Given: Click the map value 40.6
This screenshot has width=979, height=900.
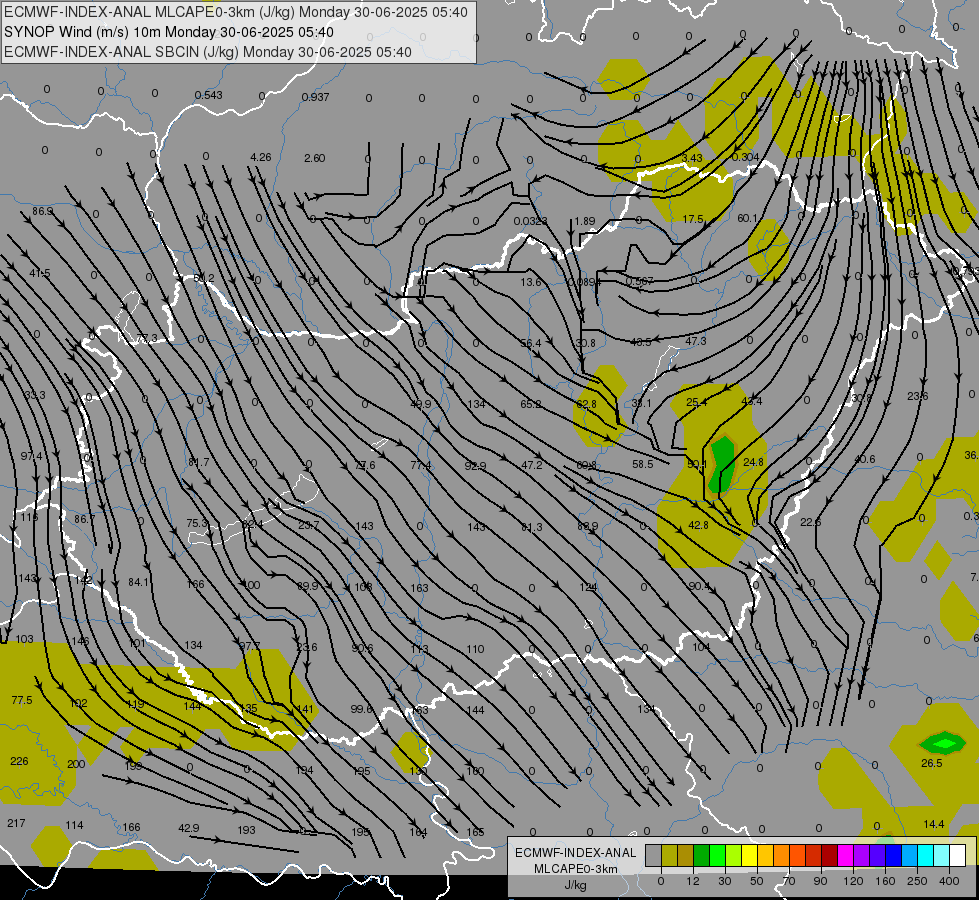Looking at the screenshot, I should 865,459.
